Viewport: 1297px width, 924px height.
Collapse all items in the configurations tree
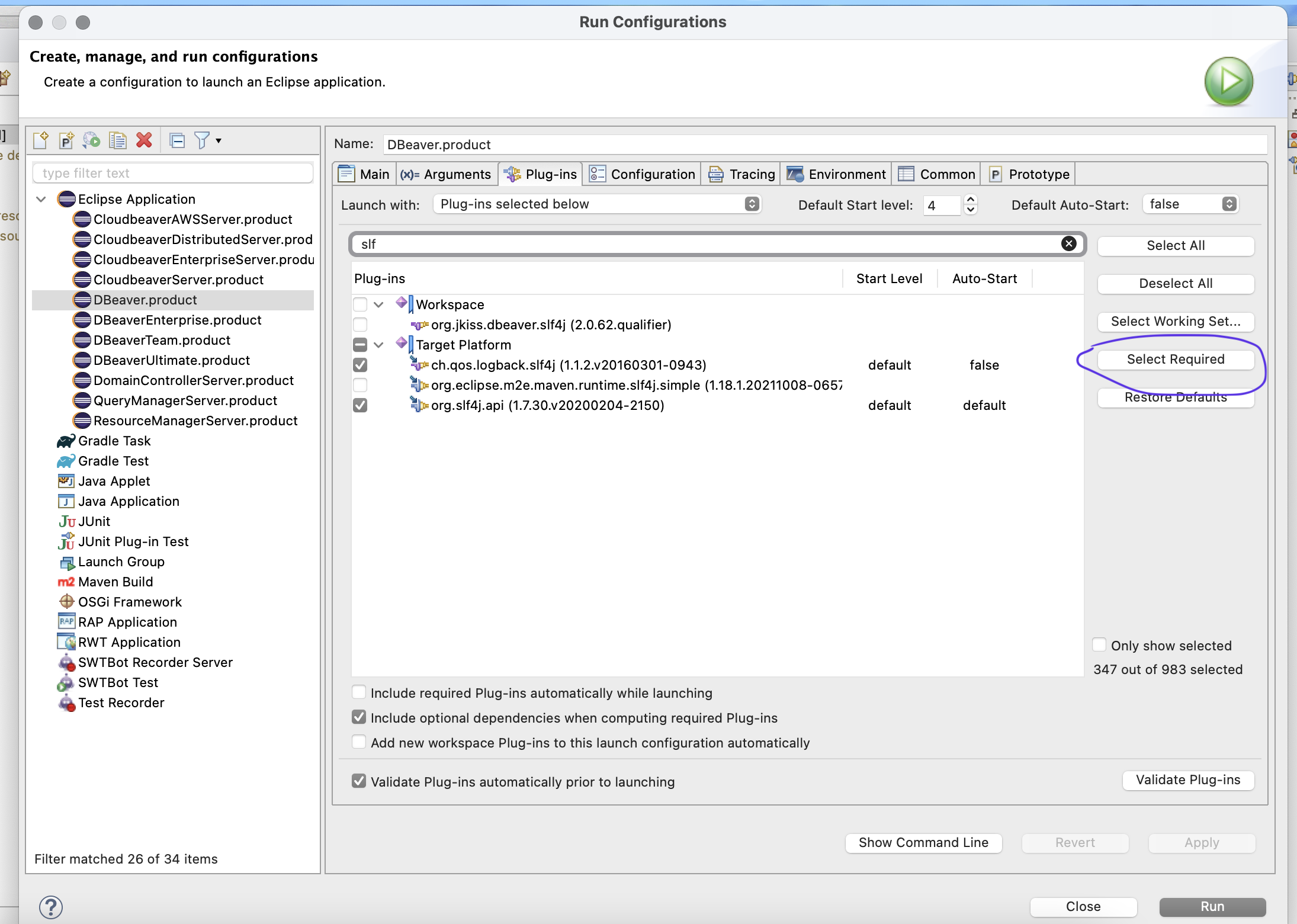177,140
